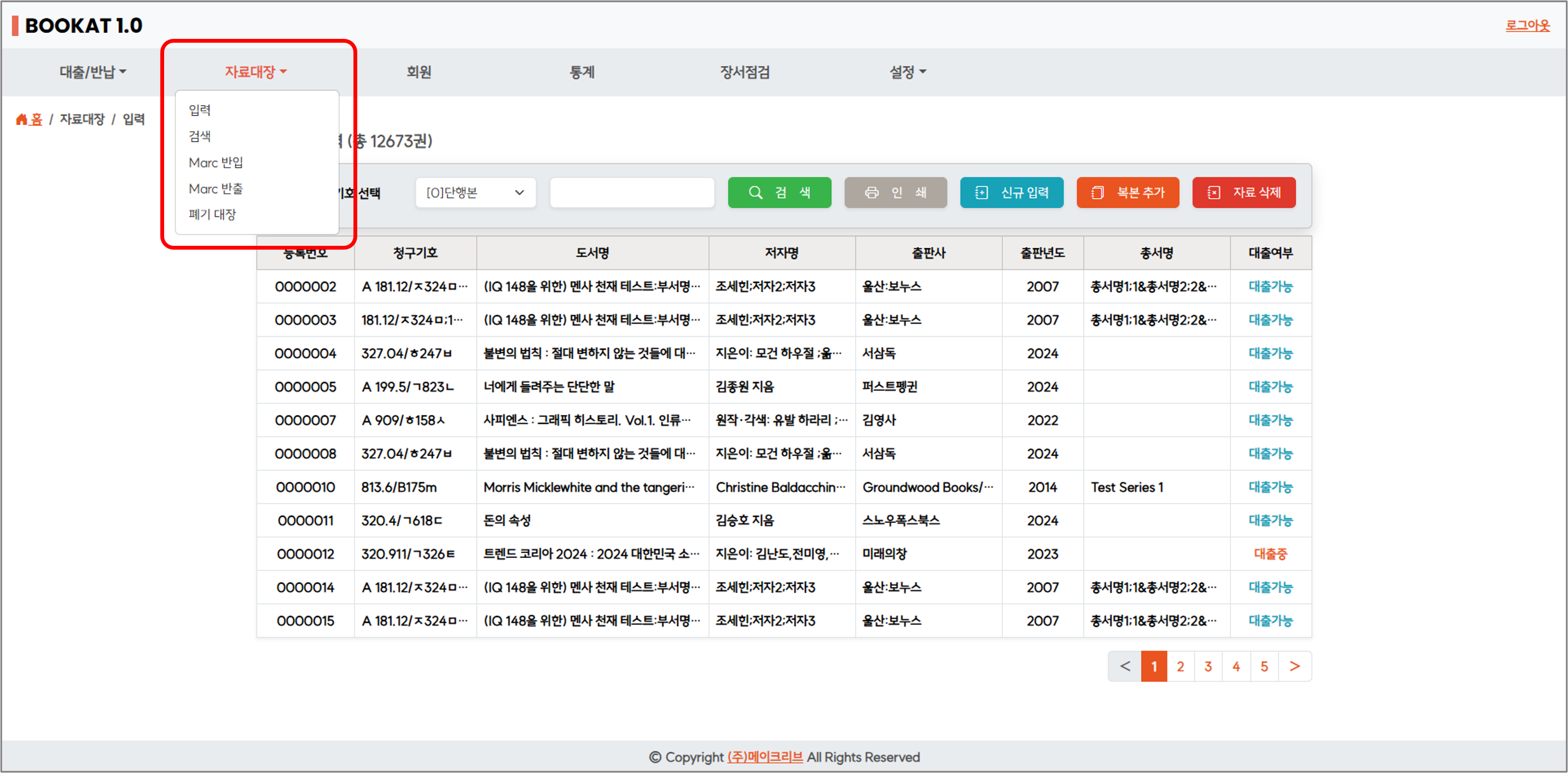Viewport: 1568px width, 773px height.
Task: Expand the 설정 menu
Action: (907, 72)
